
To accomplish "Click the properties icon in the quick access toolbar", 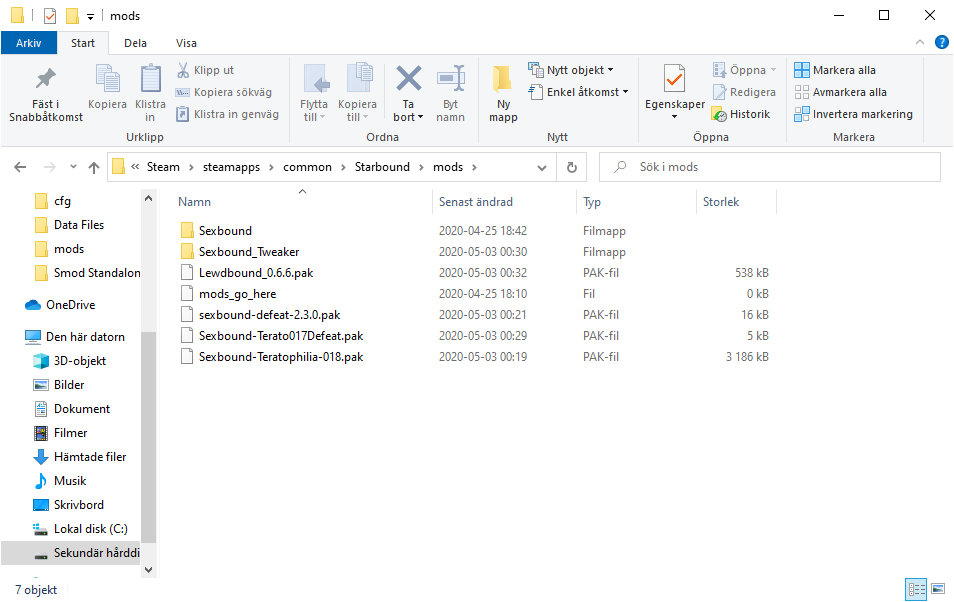I will 50,15.
